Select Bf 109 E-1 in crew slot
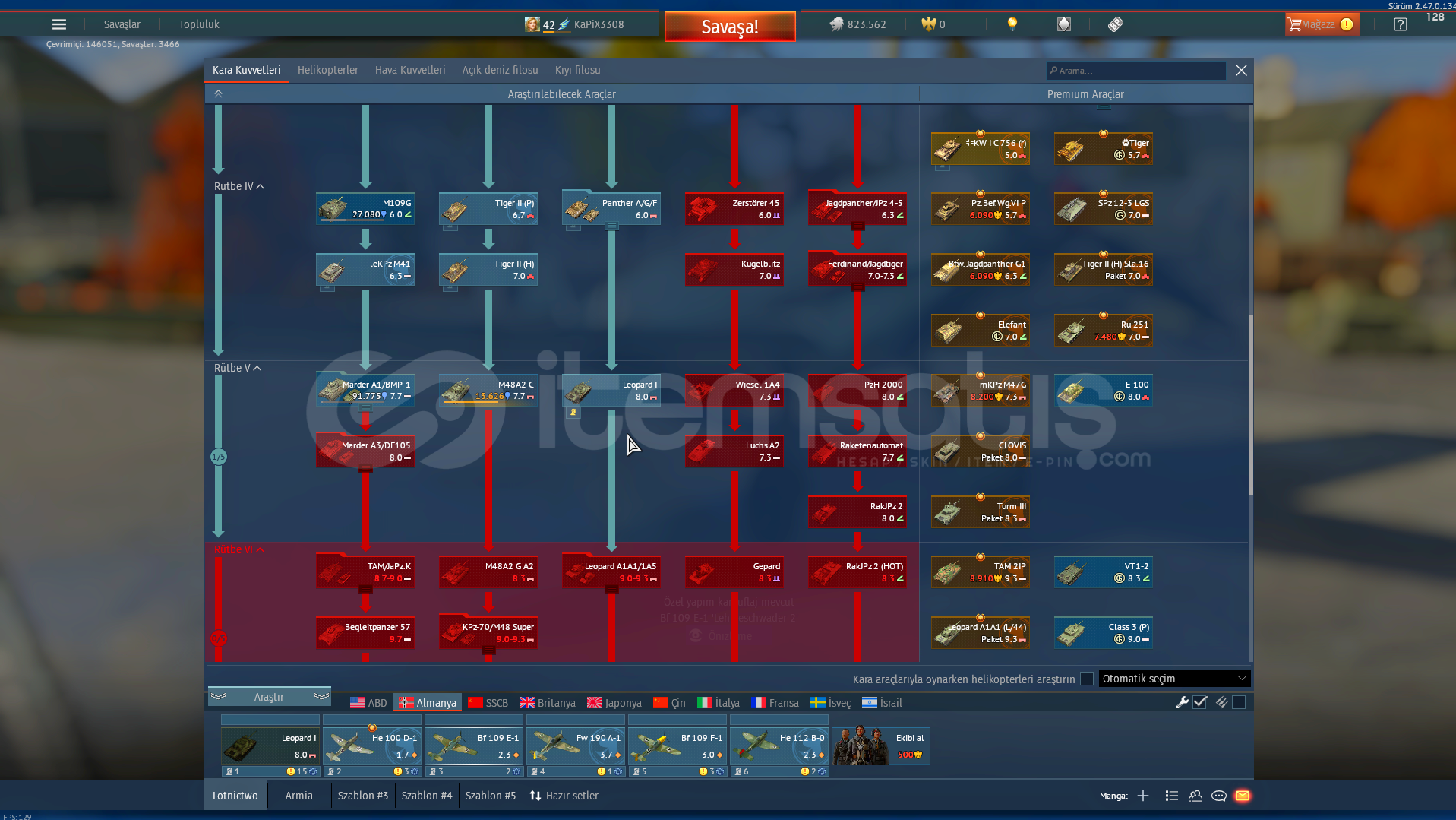Viewport: 1456px width, 820px height. tap(473, 746)
